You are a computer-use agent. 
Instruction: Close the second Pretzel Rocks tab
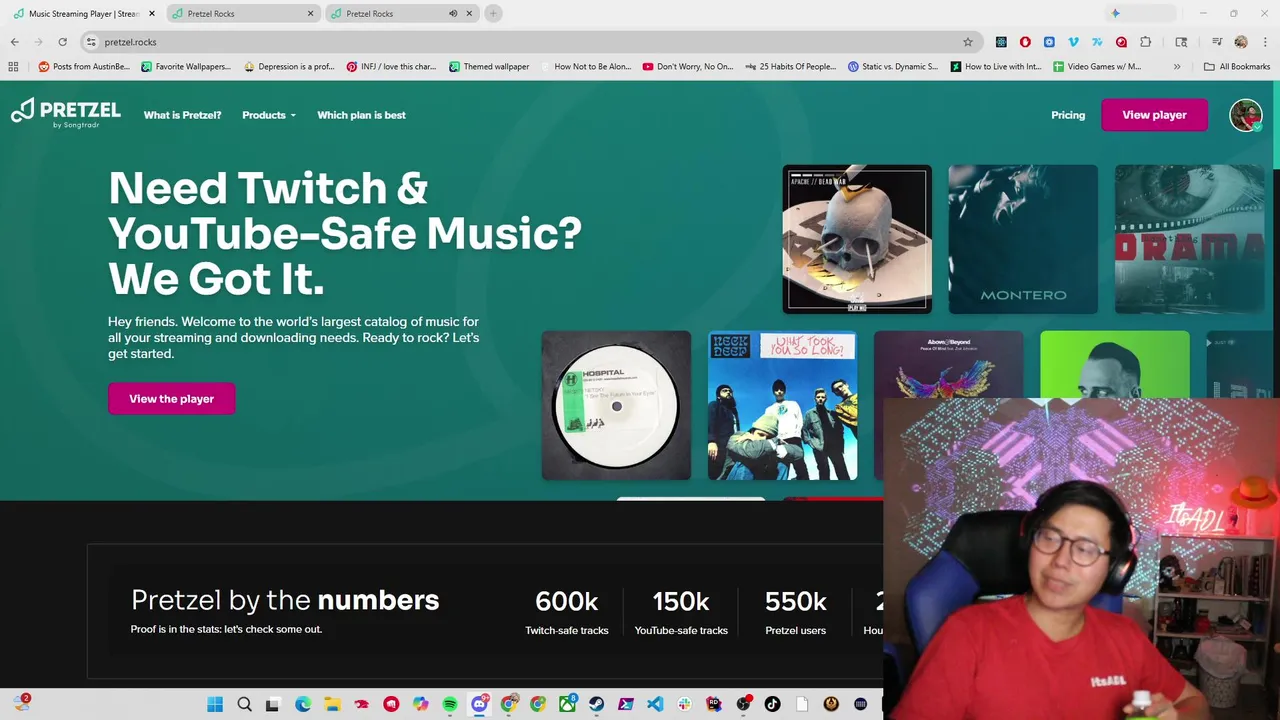pos(310,14)
